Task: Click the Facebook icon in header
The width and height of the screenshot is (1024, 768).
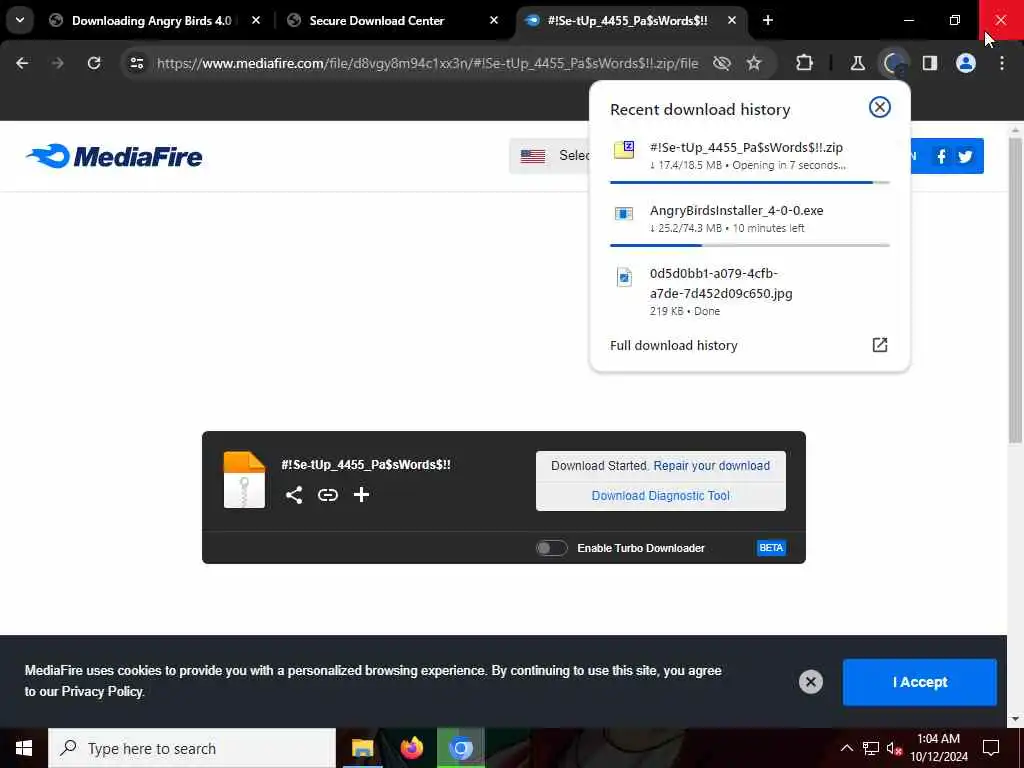Action: (941, 157)
